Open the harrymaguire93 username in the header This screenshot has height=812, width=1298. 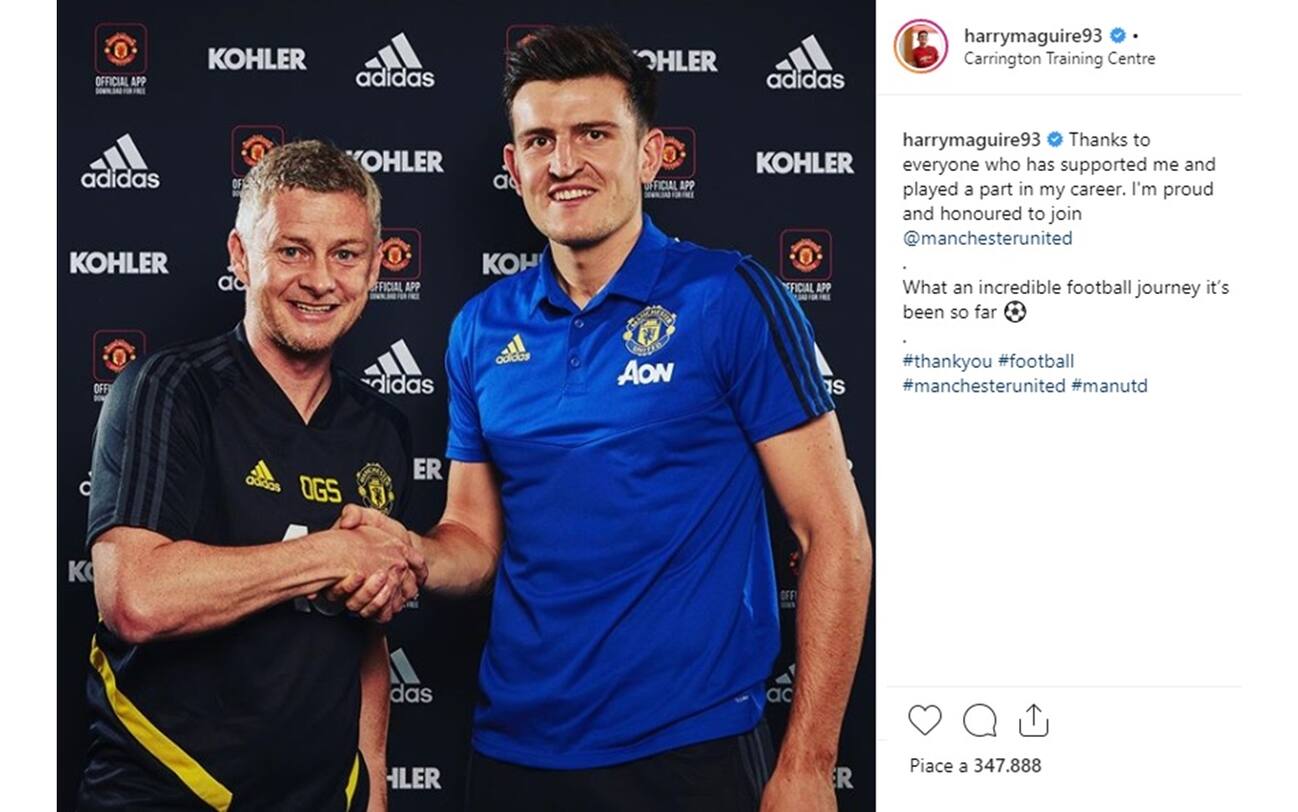pos(1034,36)
